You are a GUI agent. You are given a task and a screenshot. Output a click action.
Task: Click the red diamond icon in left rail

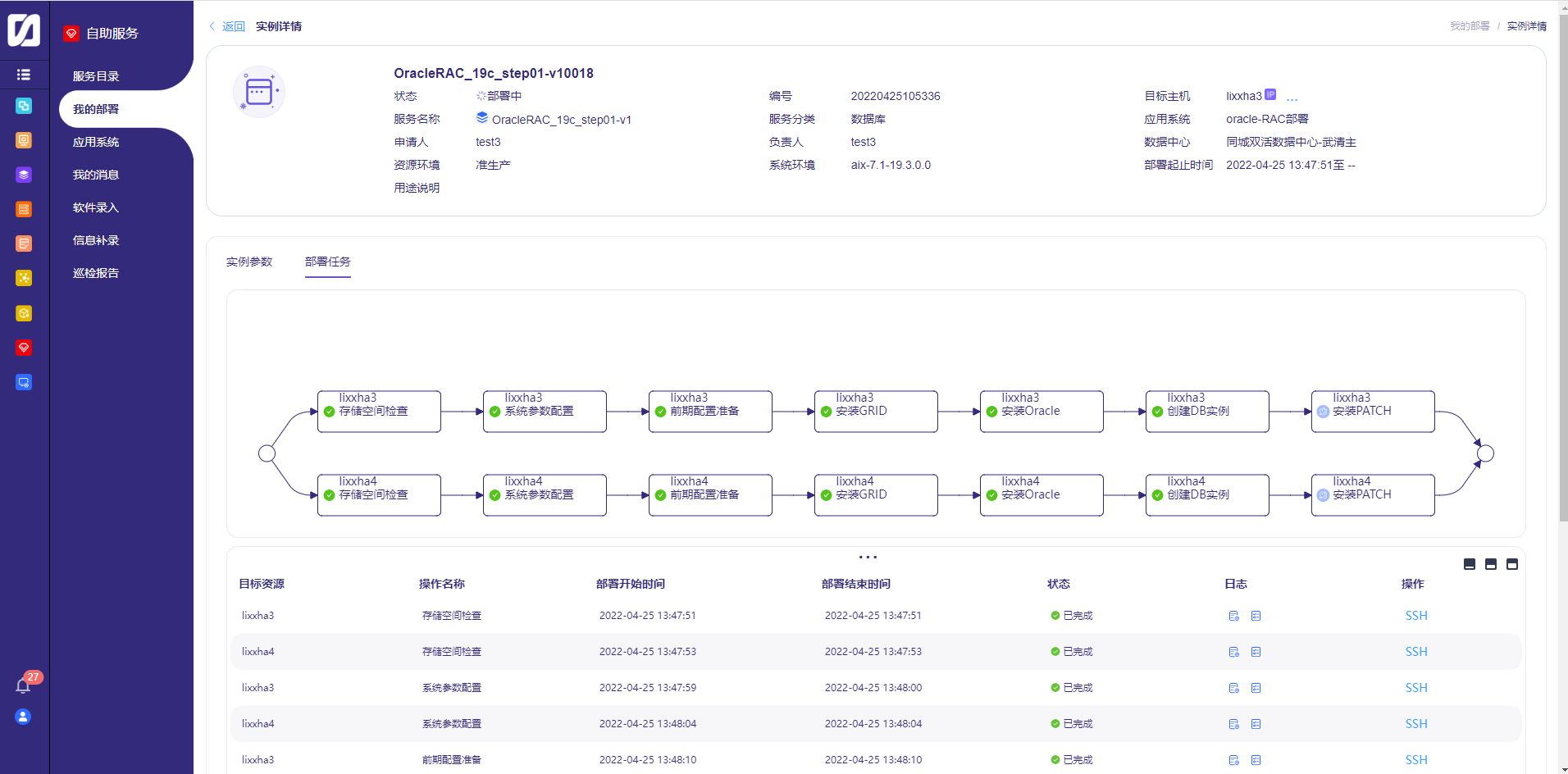click(x=24, y=348)
